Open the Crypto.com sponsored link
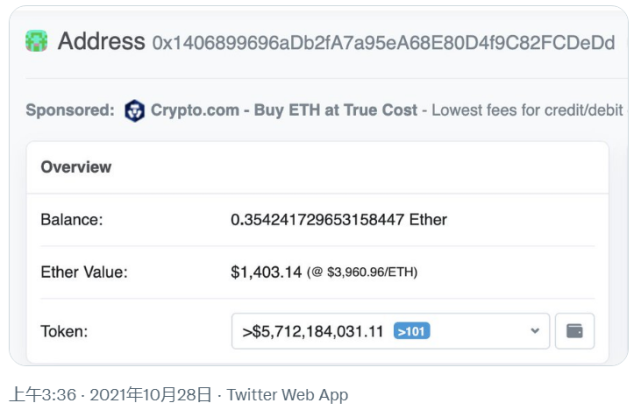The image size is (641, 410). pos(195,110)
